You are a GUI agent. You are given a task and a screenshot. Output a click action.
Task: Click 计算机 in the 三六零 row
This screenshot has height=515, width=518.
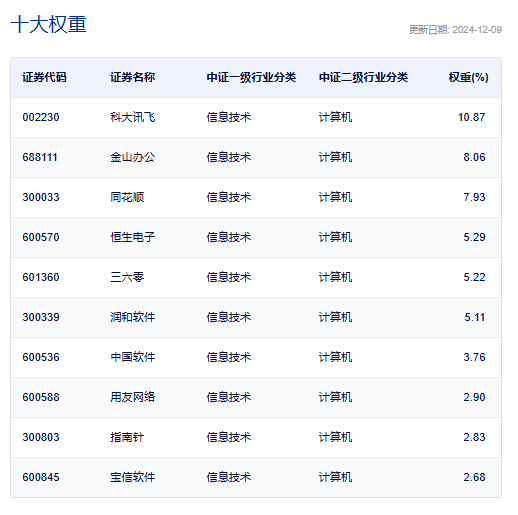pyautogui.click(x=335, y=277)
